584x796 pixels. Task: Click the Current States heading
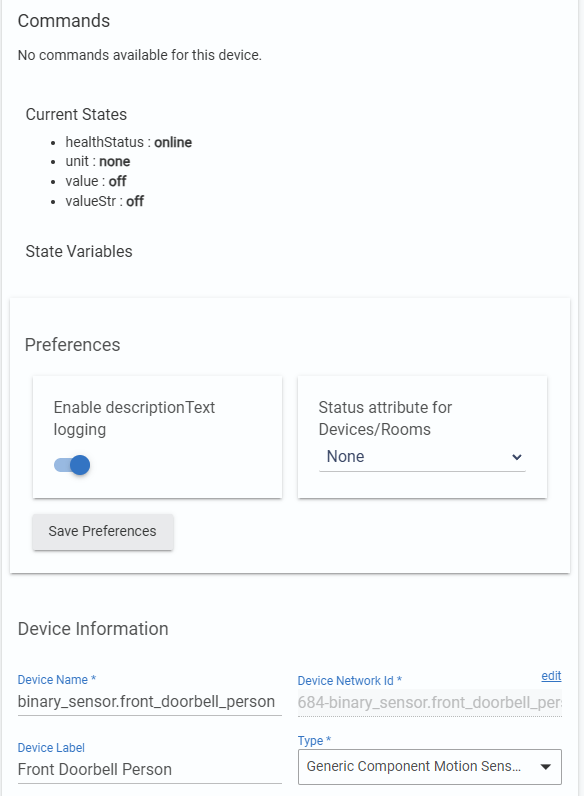click(x=76, y=114)
